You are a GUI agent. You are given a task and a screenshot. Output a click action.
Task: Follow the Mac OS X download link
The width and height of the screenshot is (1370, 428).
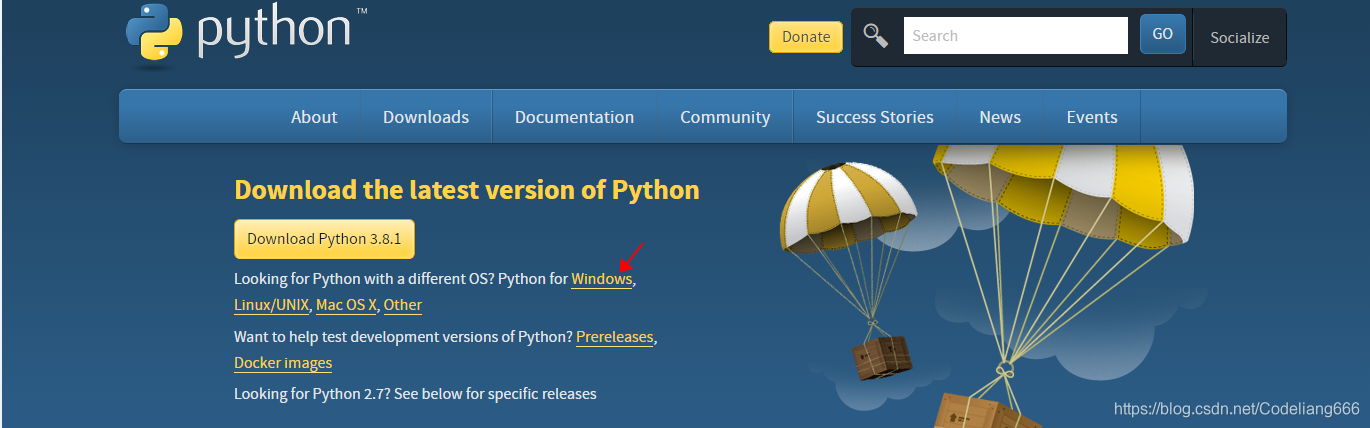[x=346, y=305]
